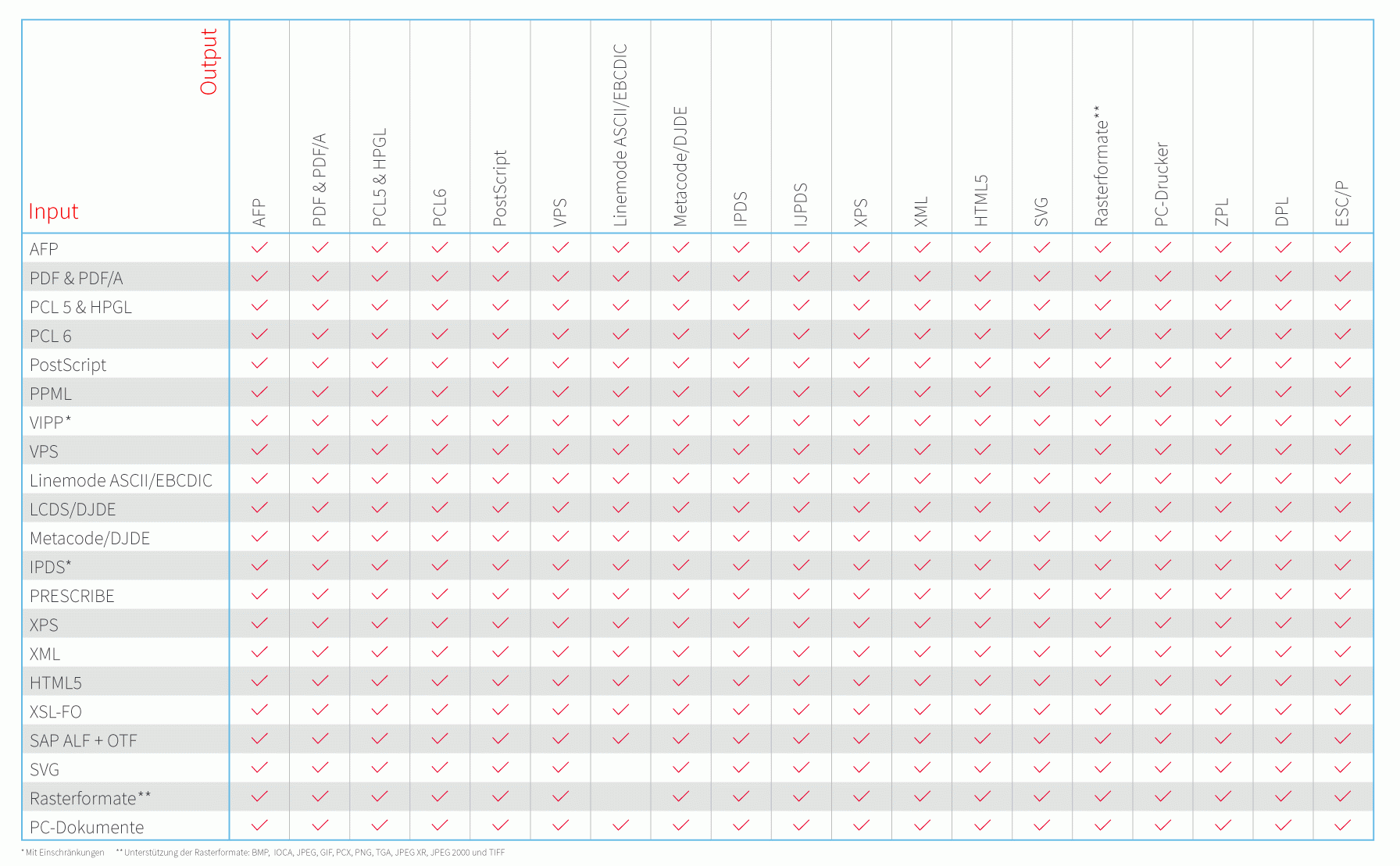Click the IJPDS output column header
Screen dimensions: 1400x866
[x=801, y=205]
